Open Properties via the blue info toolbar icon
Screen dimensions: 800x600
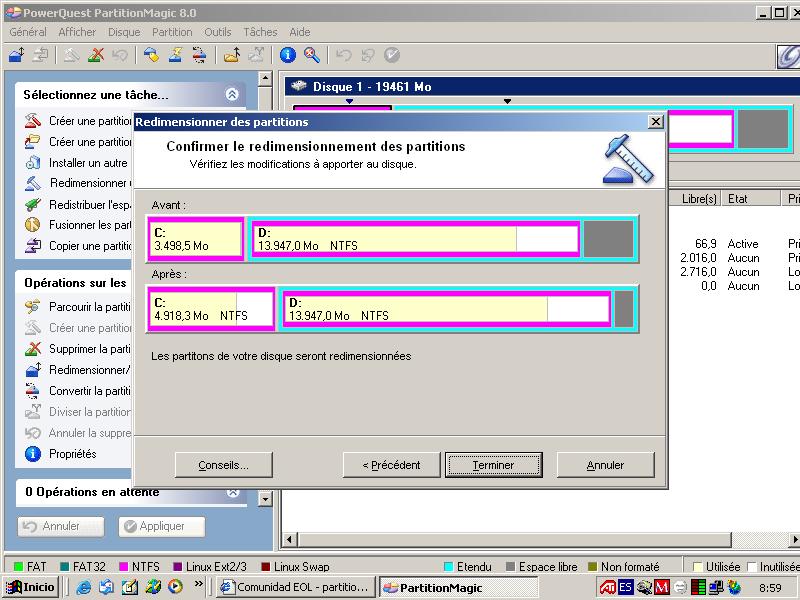(288, 55)
